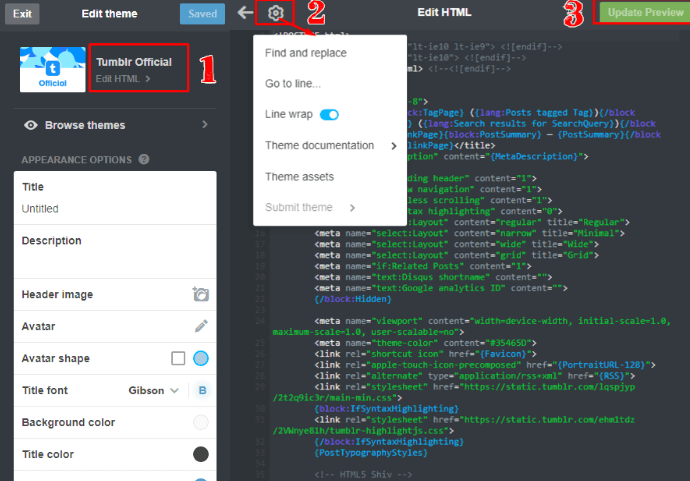Image resolution: width=690 pixels, height=481 pixels.
Task: Toggle the Line wrap switch
Action: [x=329, y=115]
